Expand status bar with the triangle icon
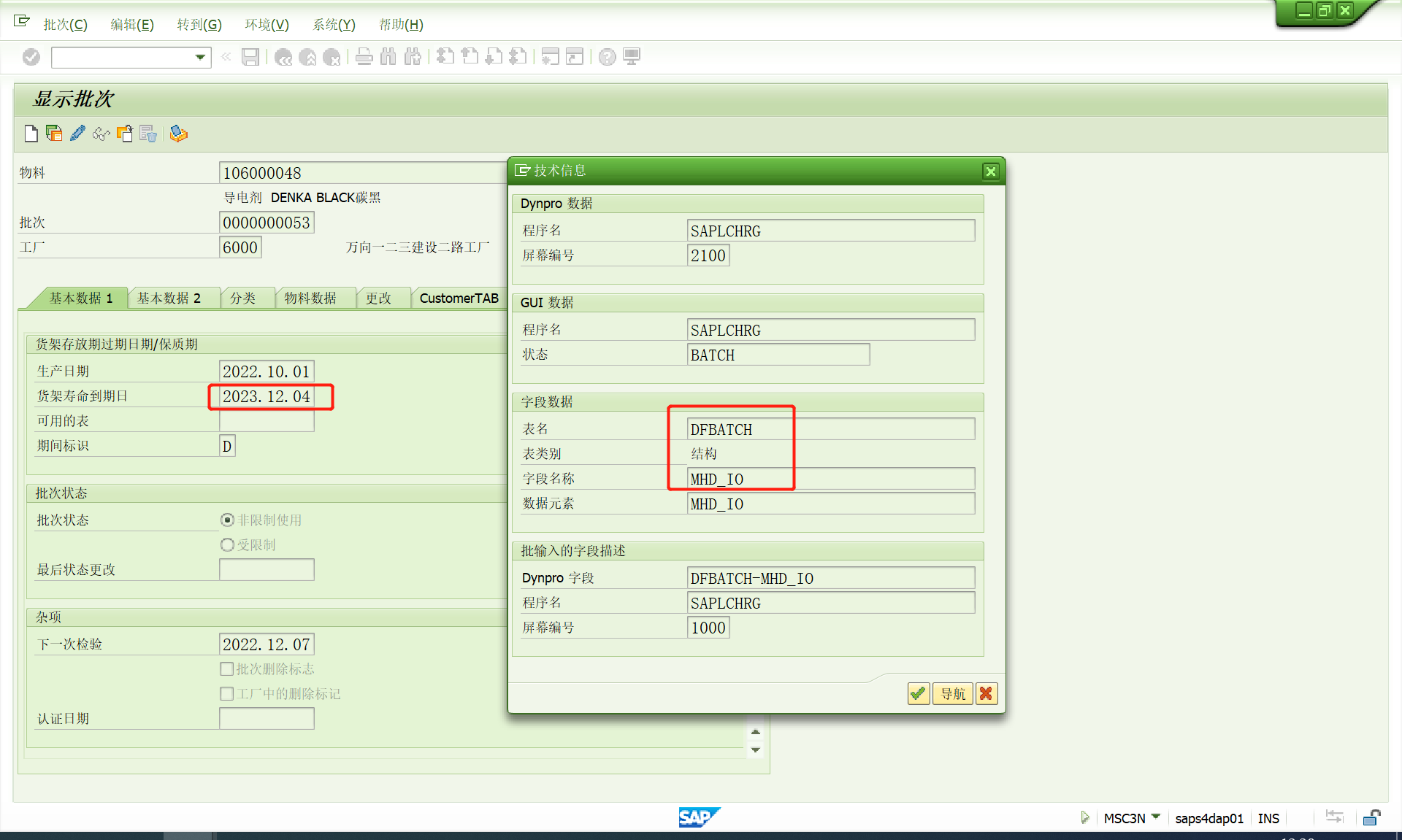The image size is (1402, 840). pos(1085,817)
